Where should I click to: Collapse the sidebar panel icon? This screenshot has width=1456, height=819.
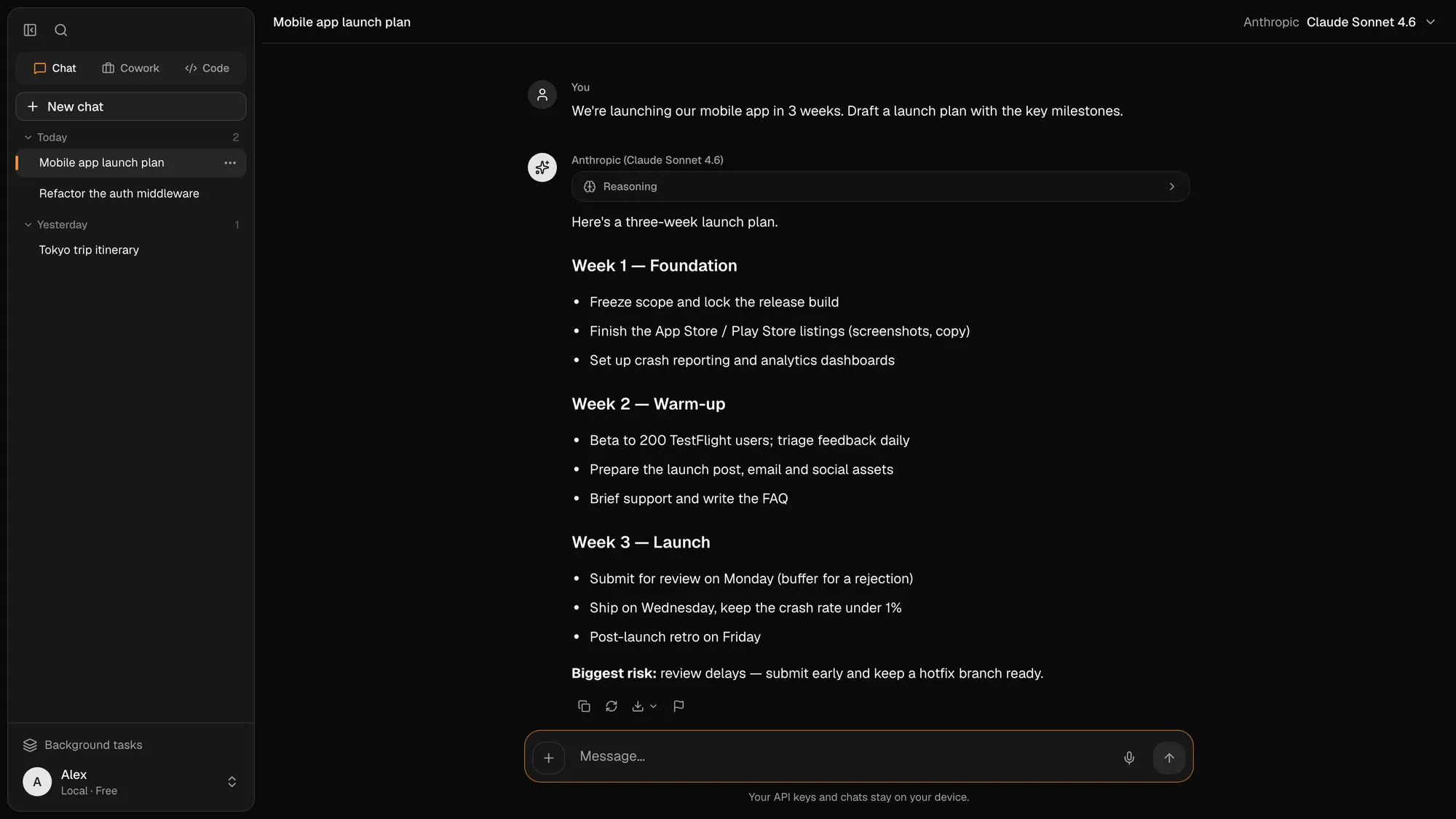pos(30,30)
